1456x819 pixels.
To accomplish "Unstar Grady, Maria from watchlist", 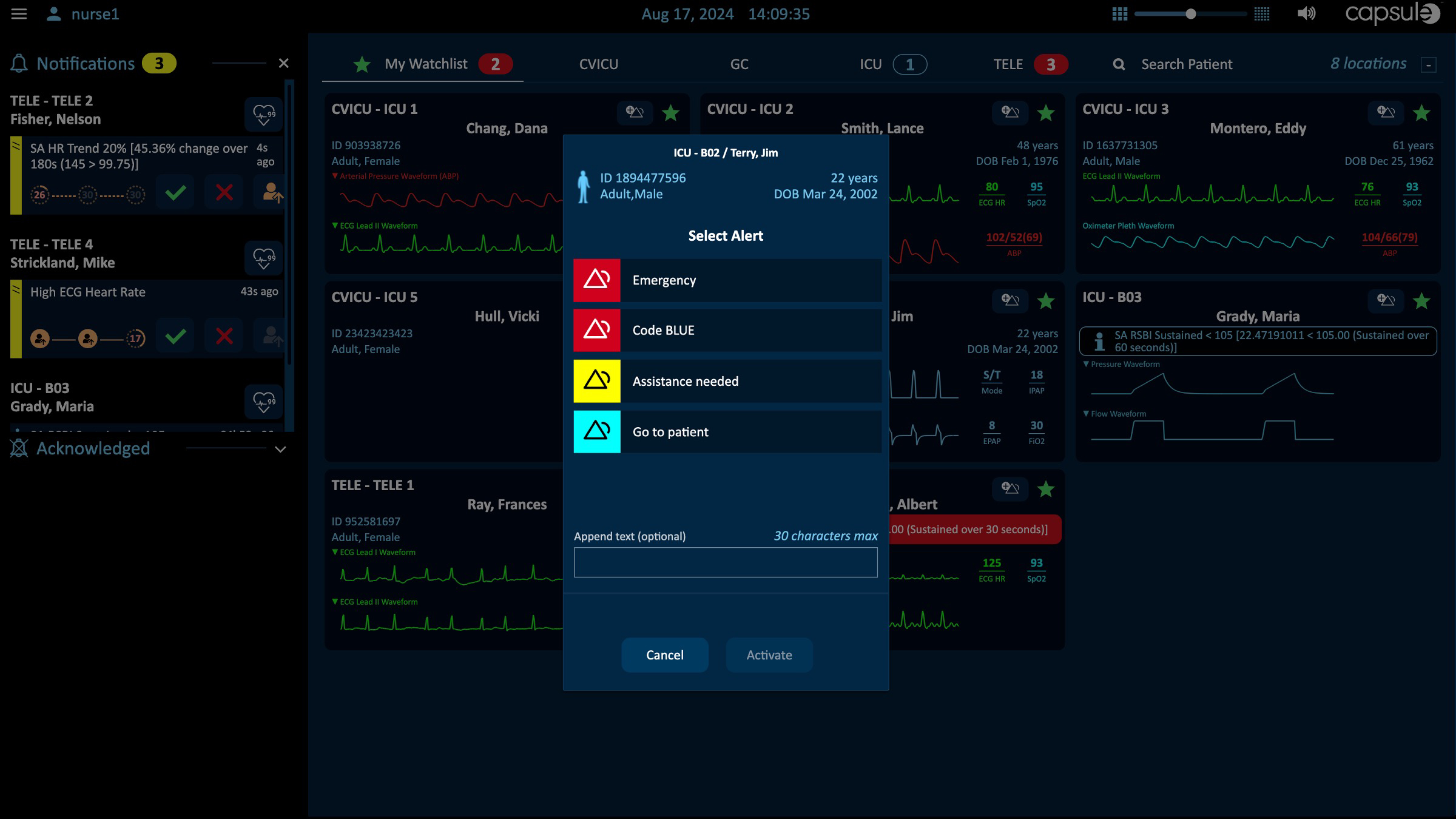I will point(1421,301).
